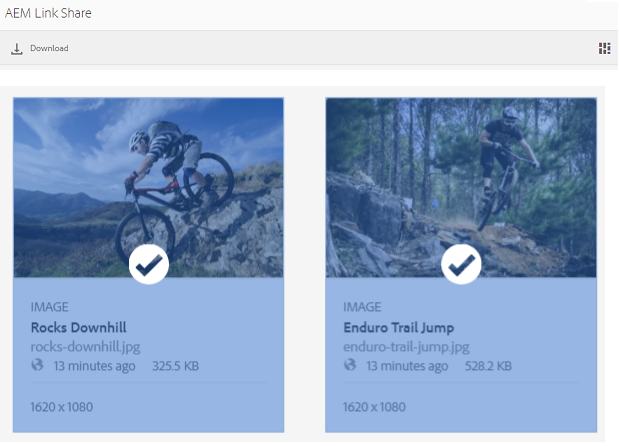Select the Enduro Trail Jump title
619x446 pixels.
click(x=399, y=328)
